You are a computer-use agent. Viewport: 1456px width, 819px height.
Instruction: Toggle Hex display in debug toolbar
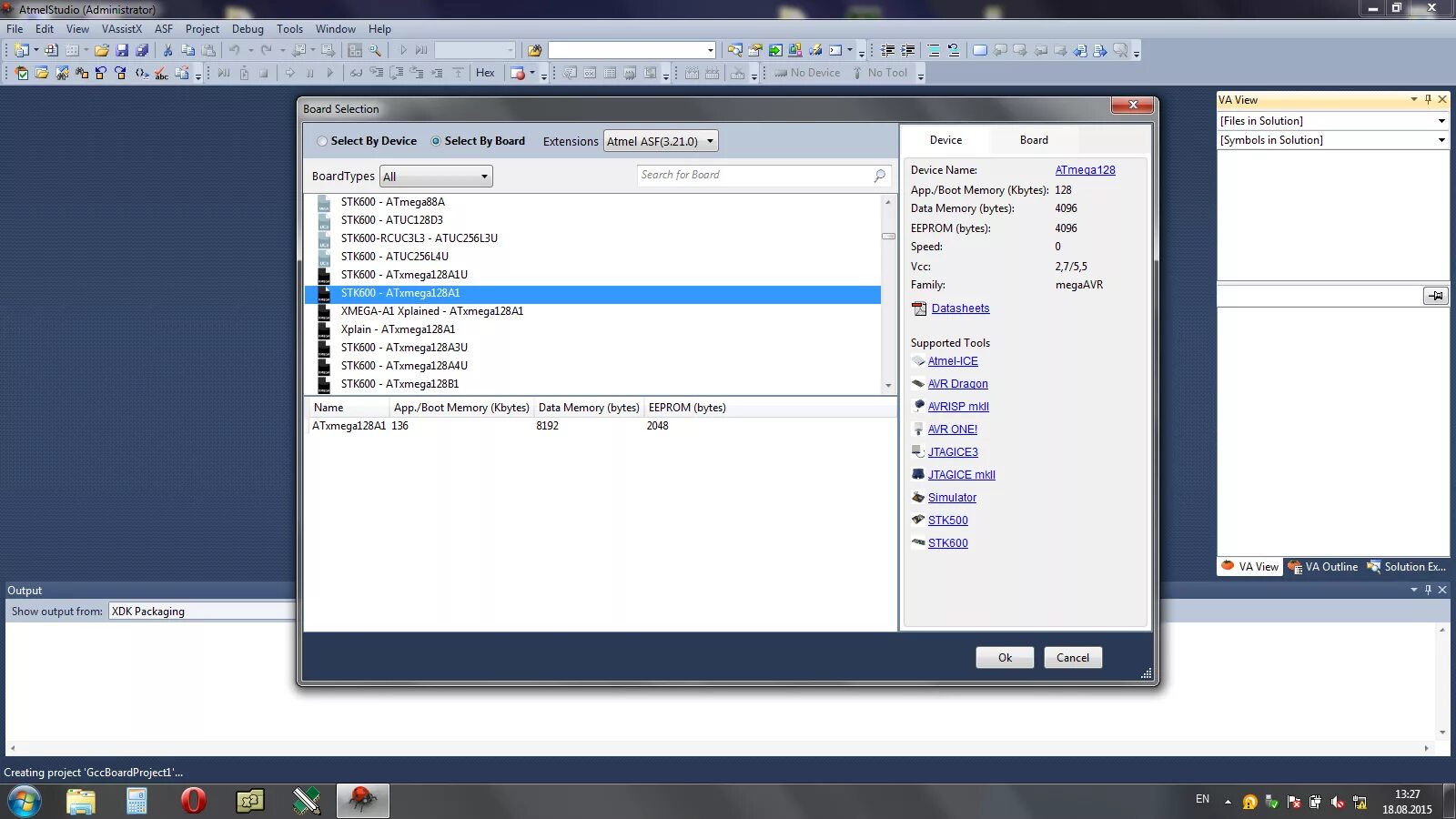[x=485, y=73]
